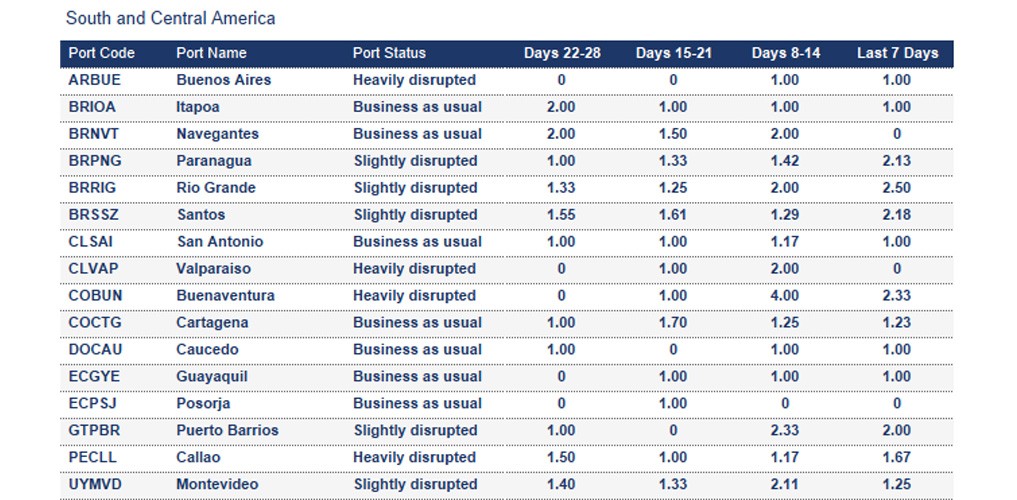Select port code ARBUE
Image resolution: width=1017 pixels, height=500 pixels.
(x=92, y=80)
